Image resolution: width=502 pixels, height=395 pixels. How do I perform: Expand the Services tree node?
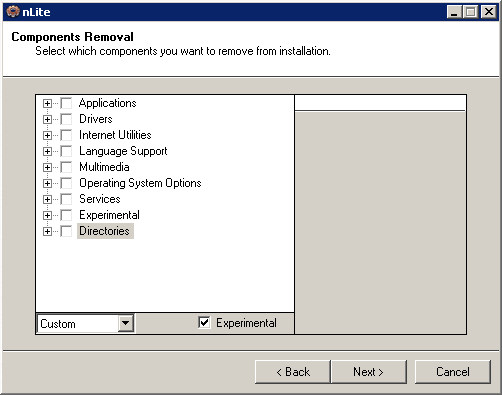point(47,199)
